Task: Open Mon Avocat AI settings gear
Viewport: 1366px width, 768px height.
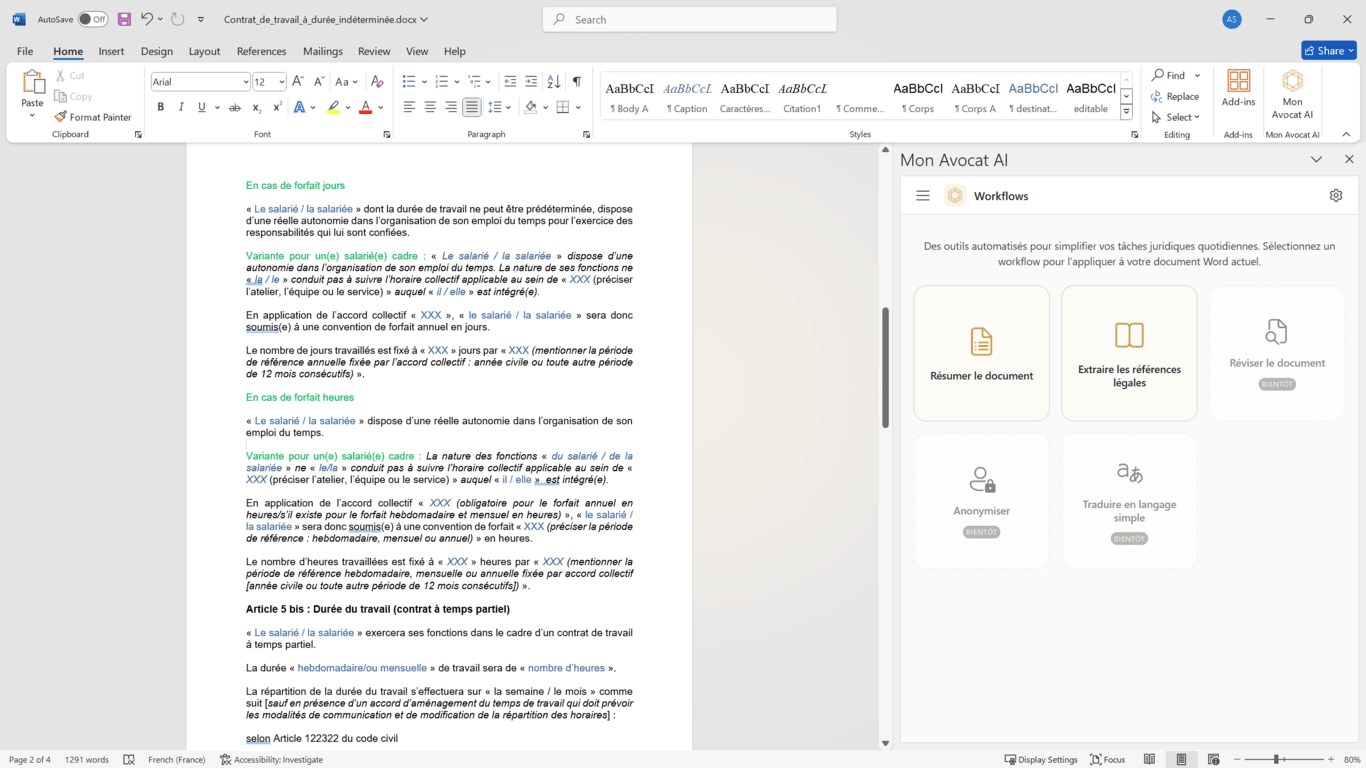Action: 1335,196
